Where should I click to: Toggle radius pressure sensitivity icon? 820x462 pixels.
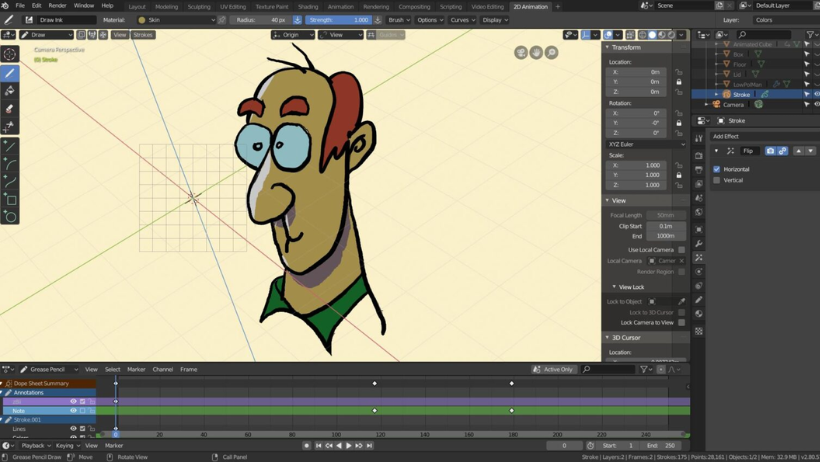(297, 20)
